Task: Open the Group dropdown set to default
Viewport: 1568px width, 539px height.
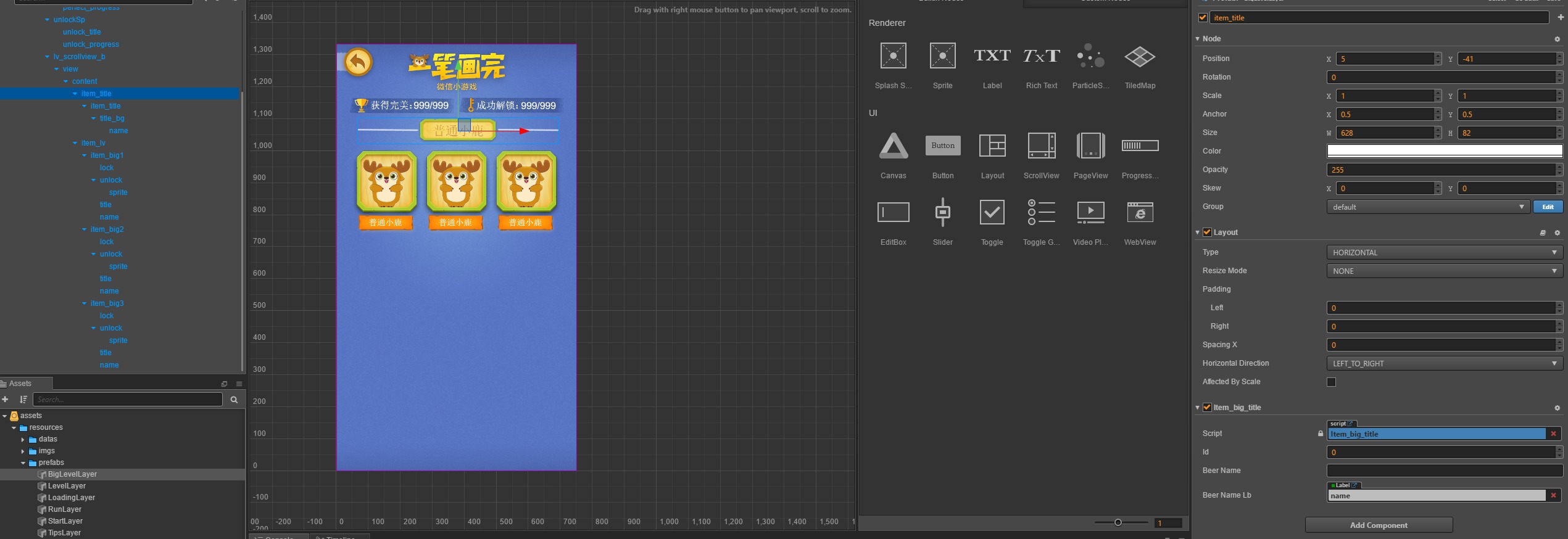Action: 1428,207
